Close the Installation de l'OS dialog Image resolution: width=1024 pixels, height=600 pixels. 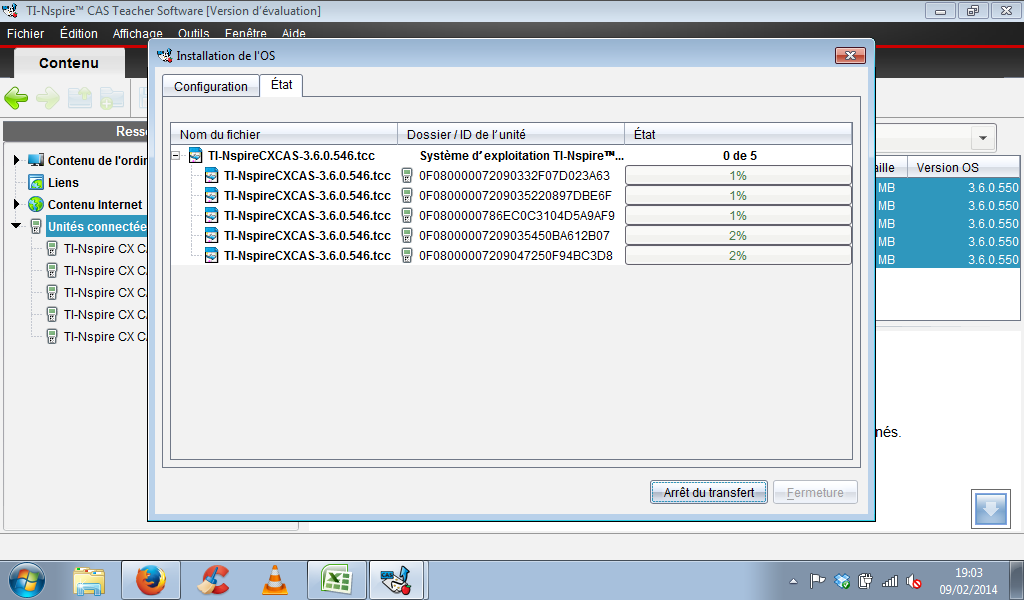(850, 55)
